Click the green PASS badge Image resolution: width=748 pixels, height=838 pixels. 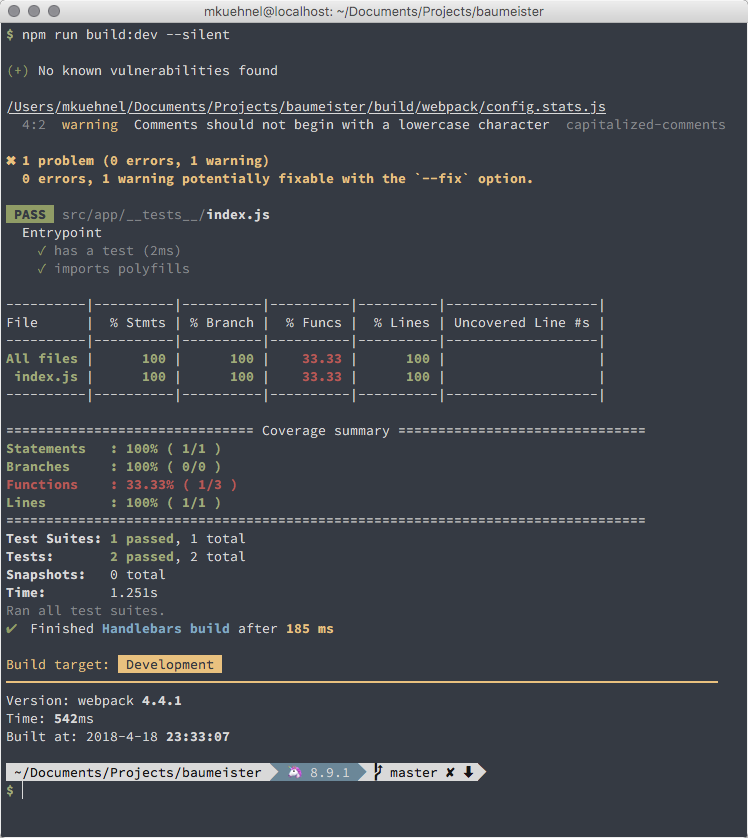30,214
